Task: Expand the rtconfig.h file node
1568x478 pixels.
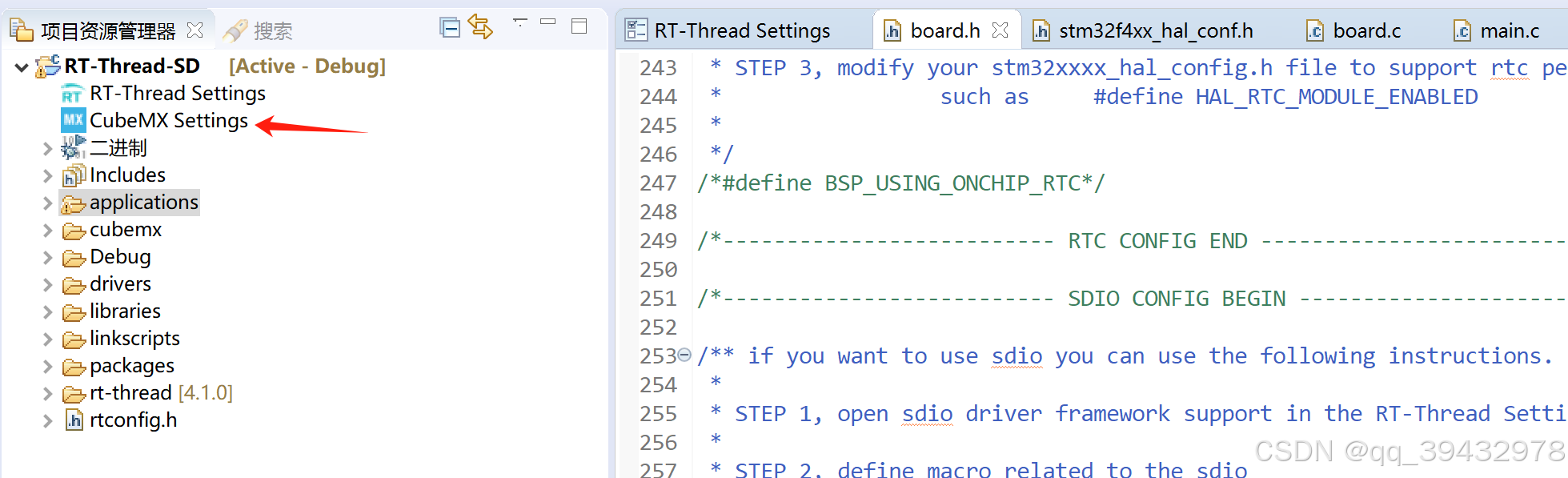Action: 47,421
